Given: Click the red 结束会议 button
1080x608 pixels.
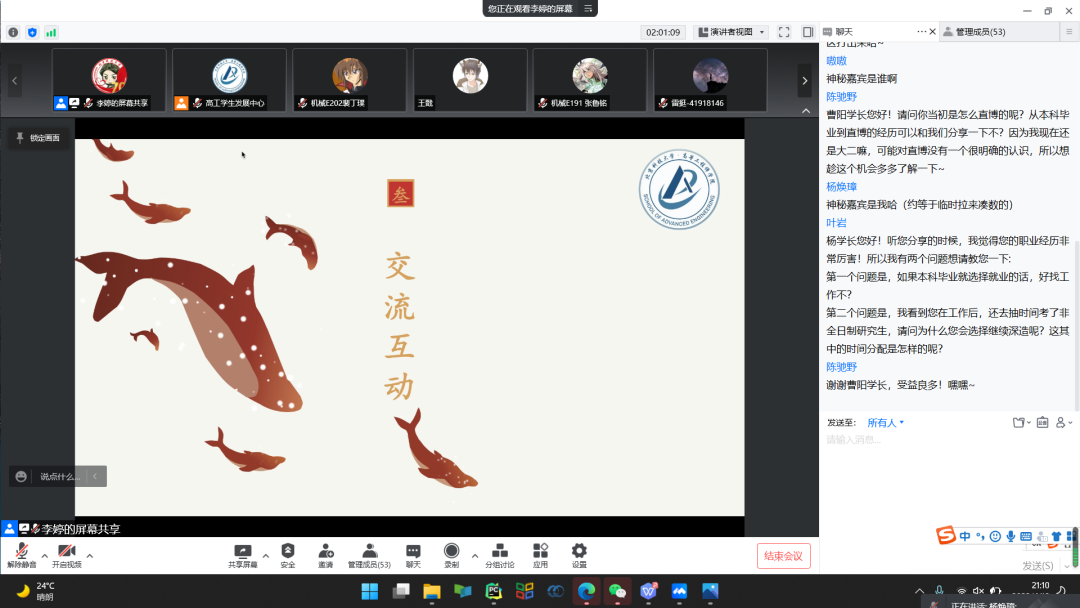Looking at the screenshot, I should pyautogui.click(x=783, y=556).
